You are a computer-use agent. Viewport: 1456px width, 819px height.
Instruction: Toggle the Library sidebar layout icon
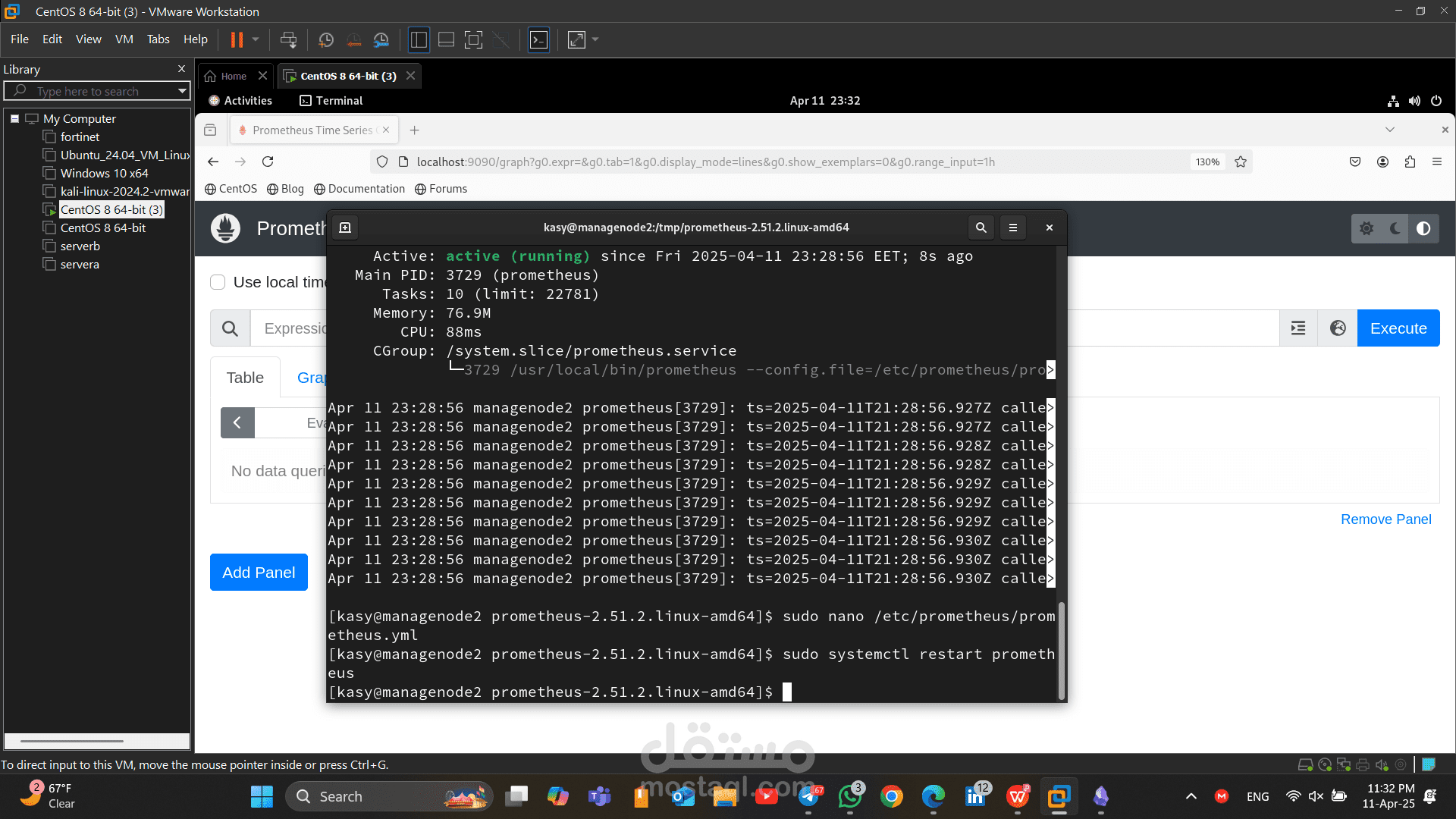(419, 39)
